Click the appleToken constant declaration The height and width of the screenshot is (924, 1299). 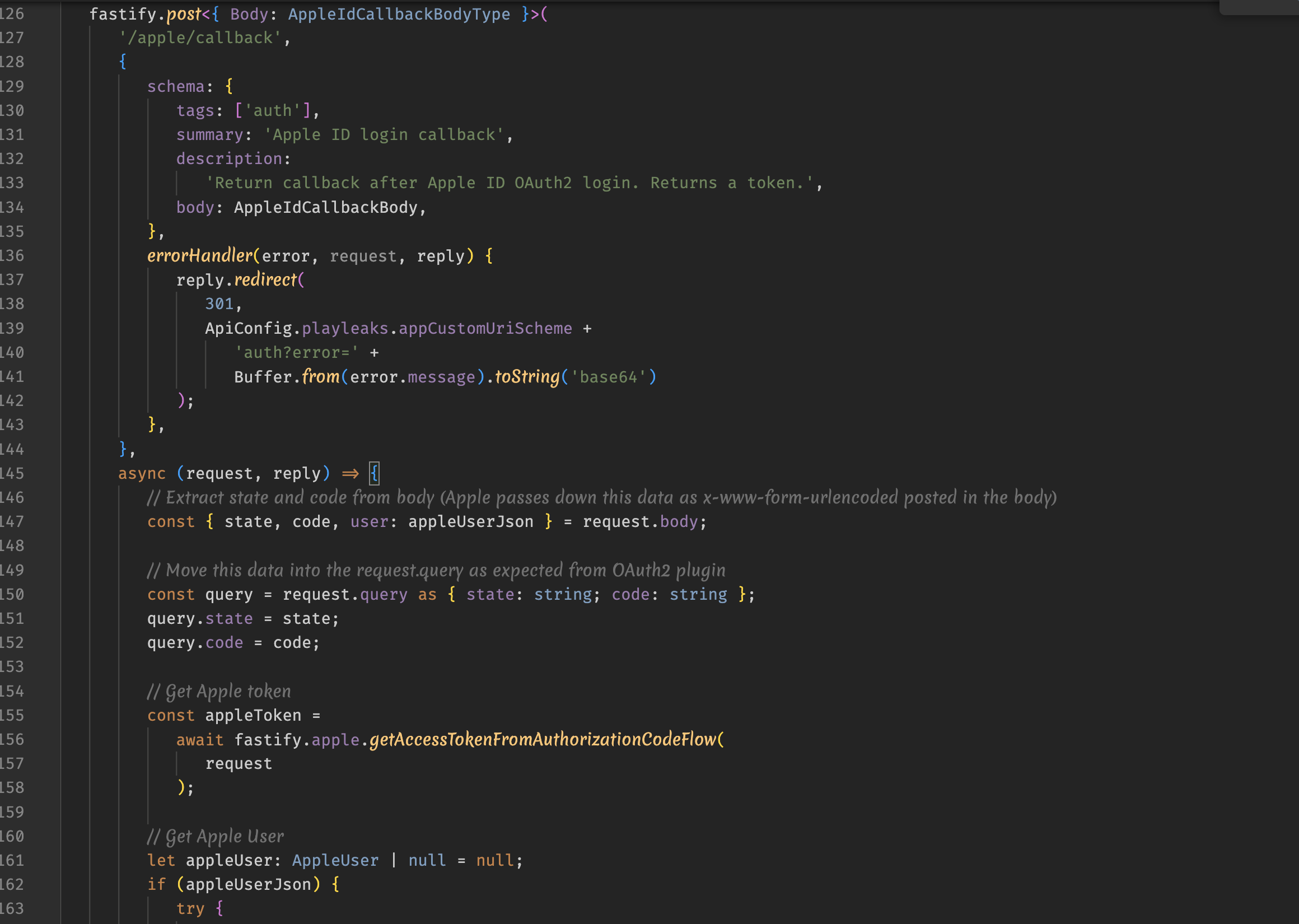click(x=253, y=716)
